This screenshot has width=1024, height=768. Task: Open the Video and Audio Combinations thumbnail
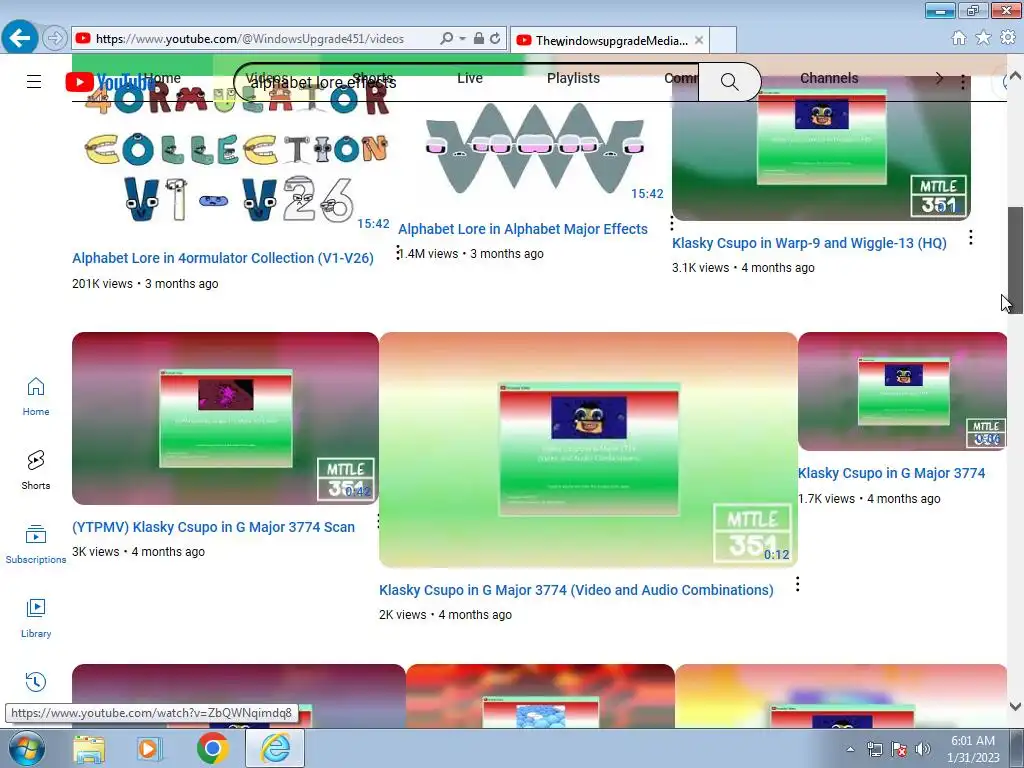coord(588,449)
